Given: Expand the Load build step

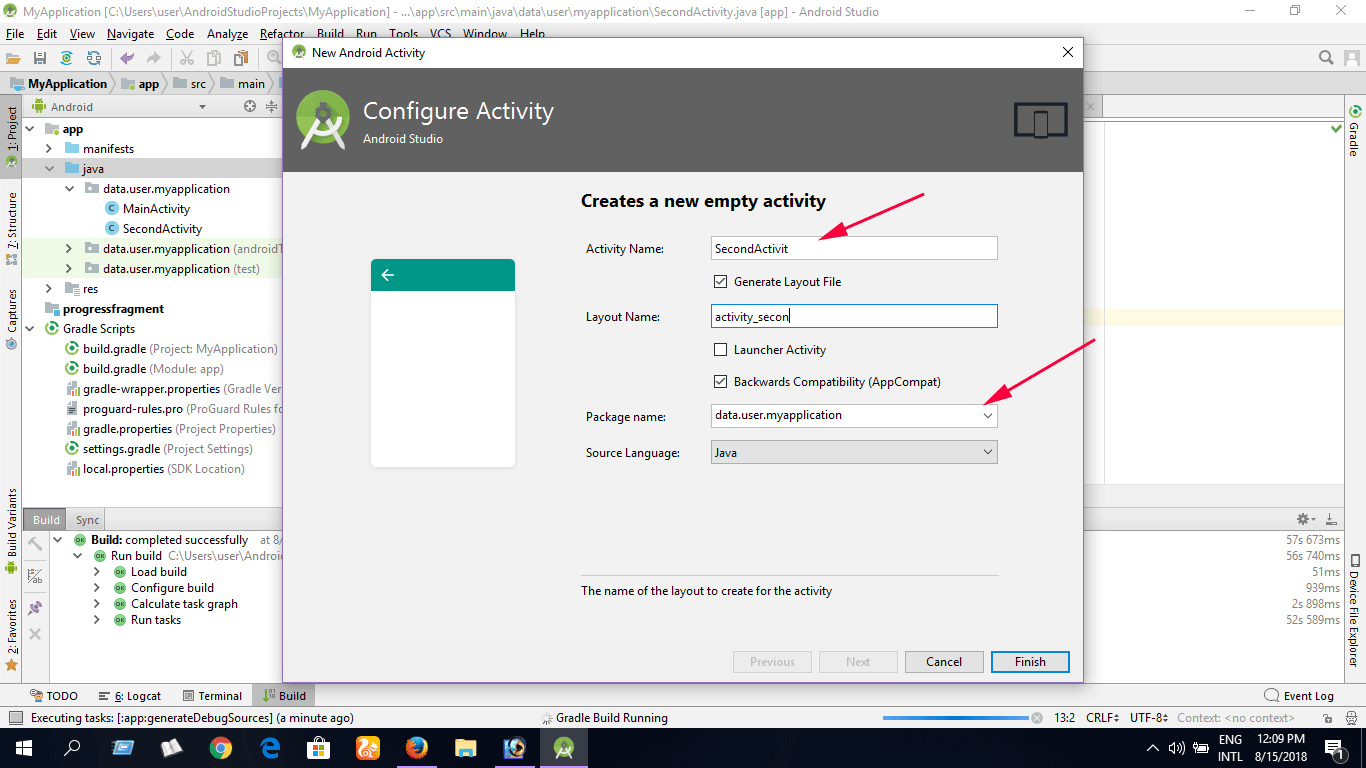Looking at the screenshot, I should coord(97,572).
